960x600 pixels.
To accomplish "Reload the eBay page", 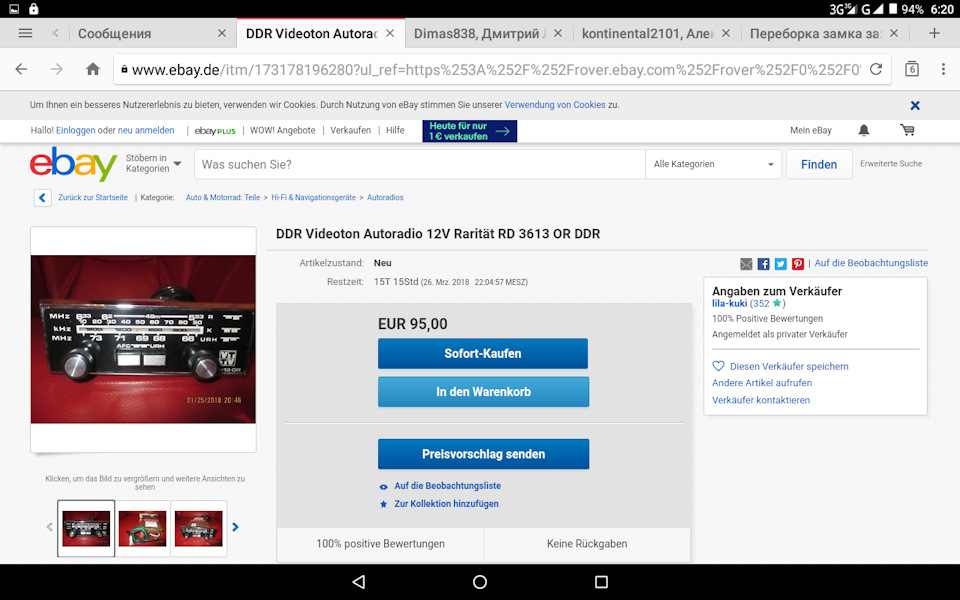I will point(876,69).
